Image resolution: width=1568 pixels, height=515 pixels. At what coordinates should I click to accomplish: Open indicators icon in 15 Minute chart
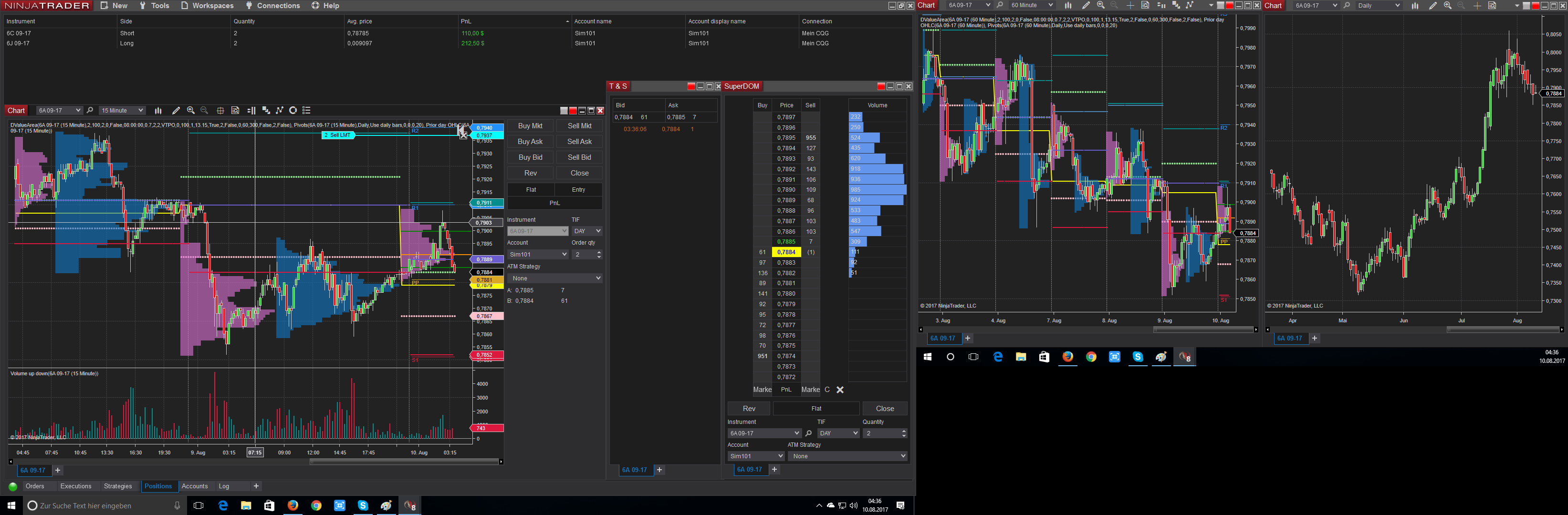[x=266, y=111]
